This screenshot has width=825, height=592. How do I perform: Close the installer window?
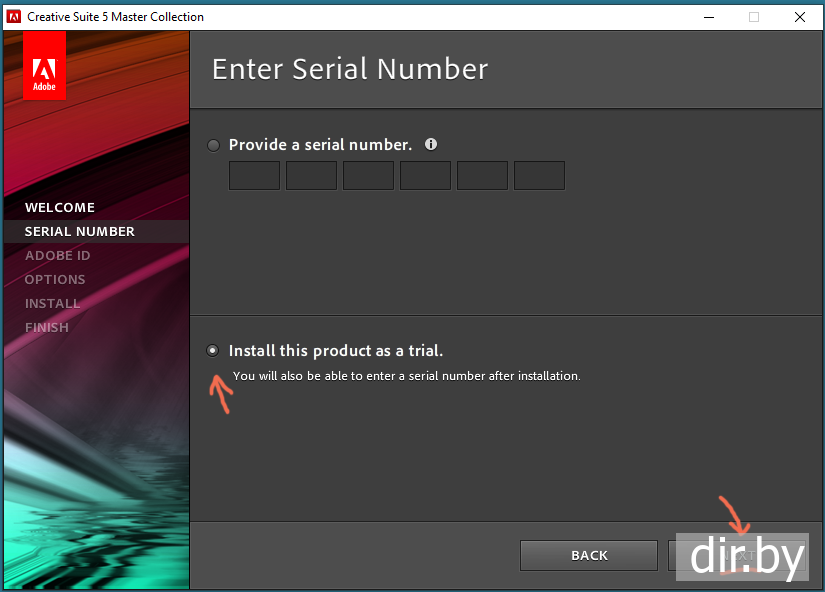coord(800,17)
